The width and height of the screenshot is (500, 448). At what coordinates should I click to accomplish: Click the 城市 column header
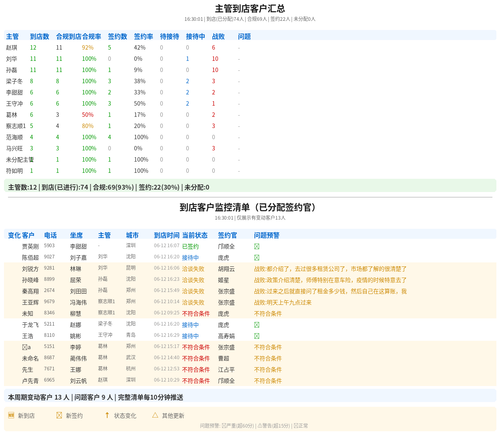(x=132, y=235)
